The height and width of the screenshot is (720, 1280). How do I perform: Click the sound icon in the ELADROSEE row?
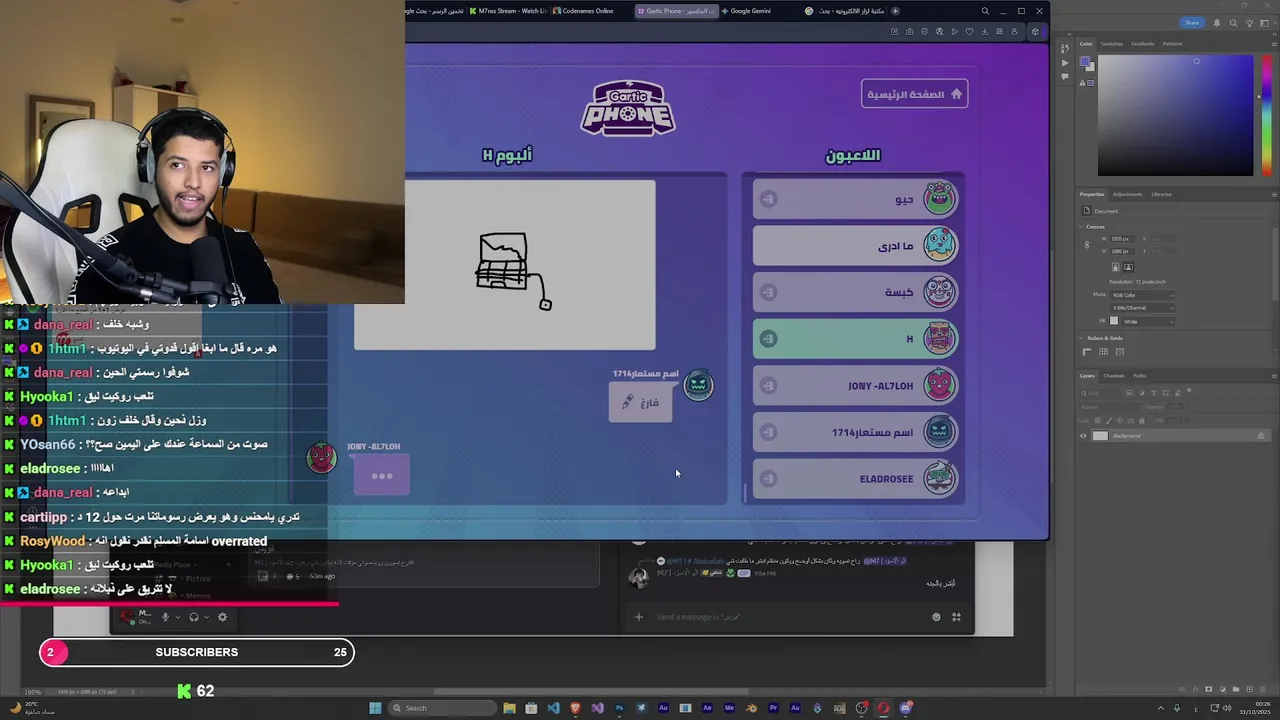768,479
